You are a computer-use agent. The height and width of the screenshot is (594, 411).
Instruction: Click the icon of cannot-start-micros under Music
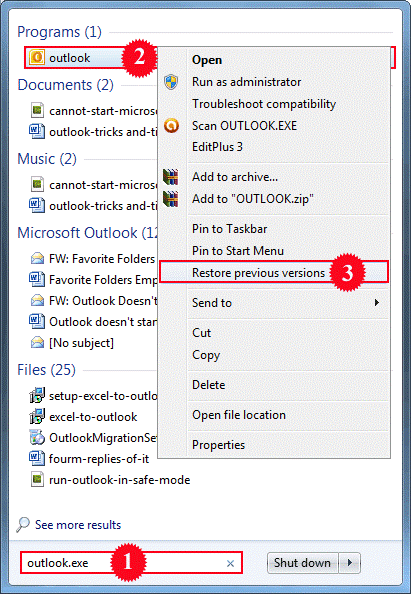(37, 184)
